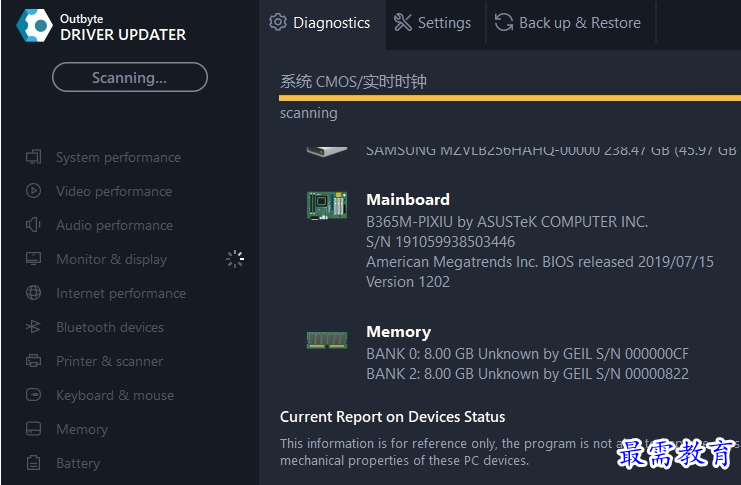The image size is (741, 485).
Task: Select the Audio performance speaker icon
Action: click(34, 225)
